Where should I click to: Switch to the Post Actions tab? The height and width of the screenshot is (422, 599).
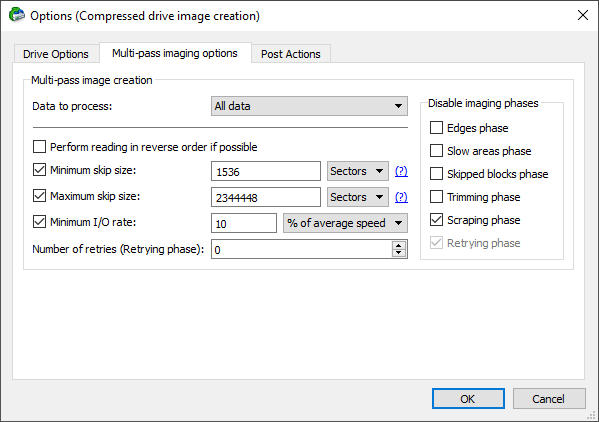[x=291, y=54]
